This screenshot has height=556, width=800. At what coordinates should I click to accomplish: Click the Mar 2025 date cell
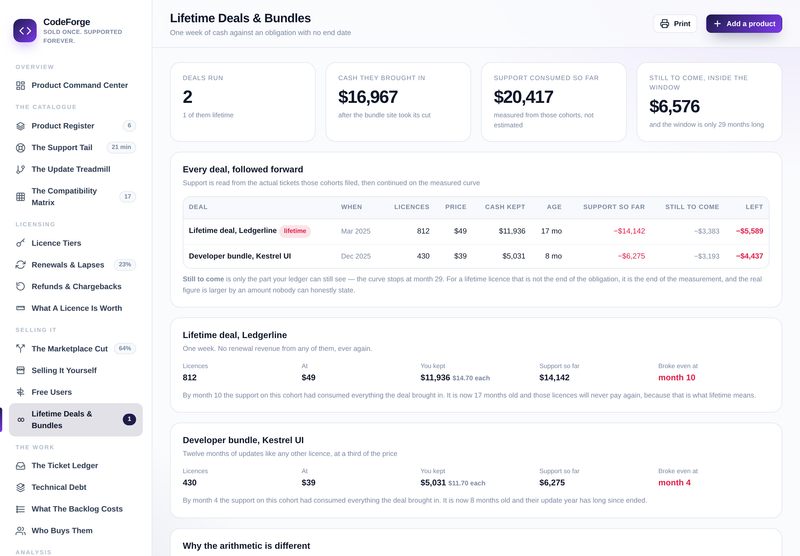pyautogui.click(x=356, y=231)
